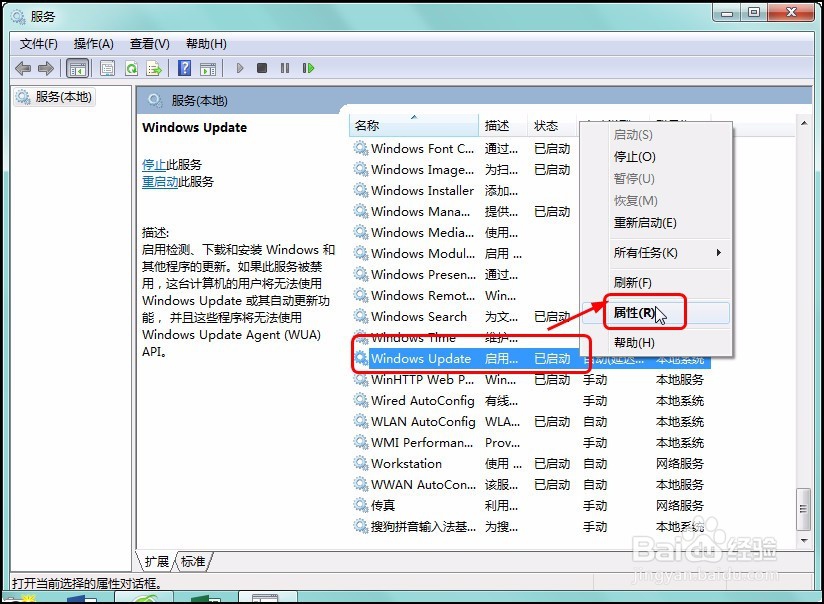Click the blue Help question mark icon

click(x=184, y=68)
